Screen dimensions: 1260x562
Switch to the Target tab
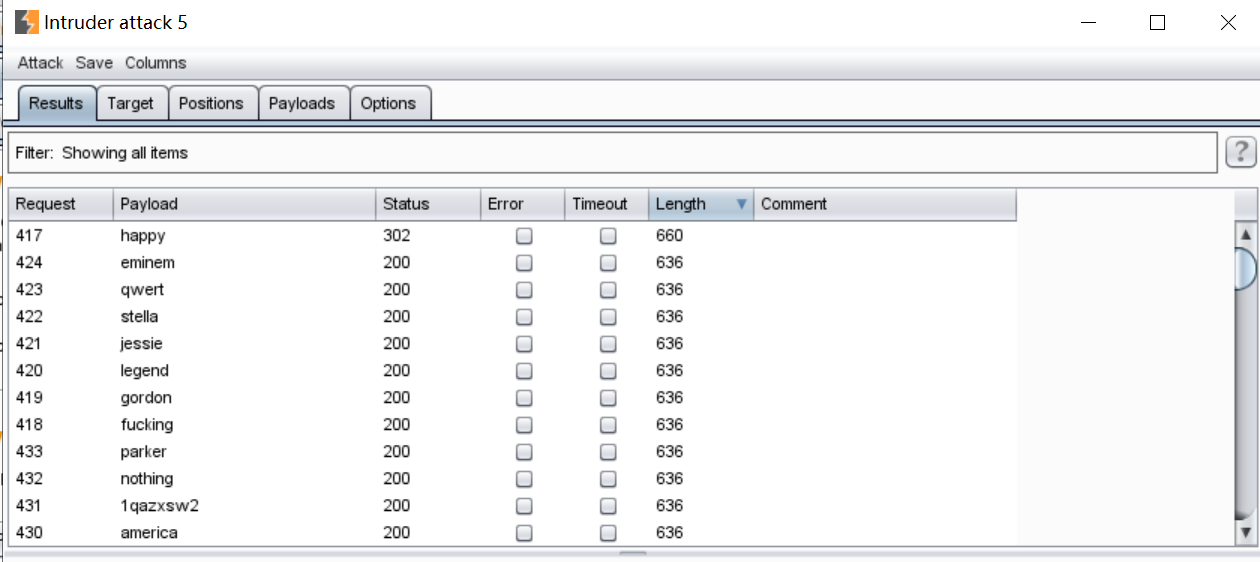(x=130, y=103)
